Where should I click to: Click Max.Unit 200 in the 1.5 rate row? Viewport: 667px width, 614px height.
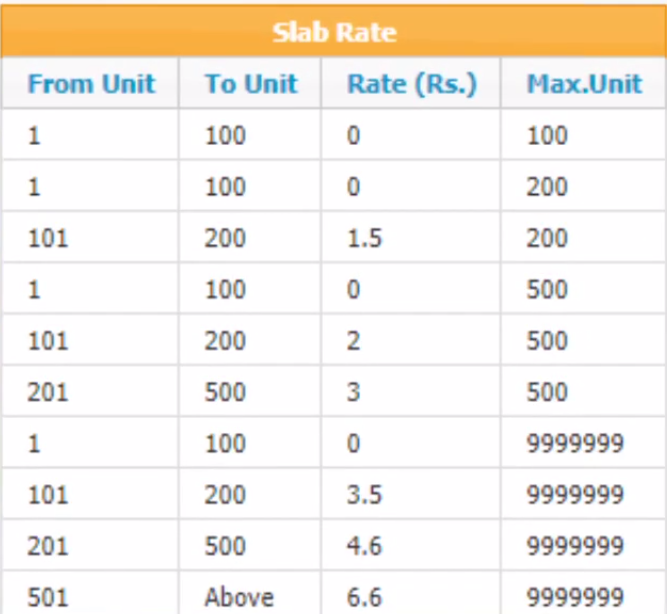pos(584,237)
